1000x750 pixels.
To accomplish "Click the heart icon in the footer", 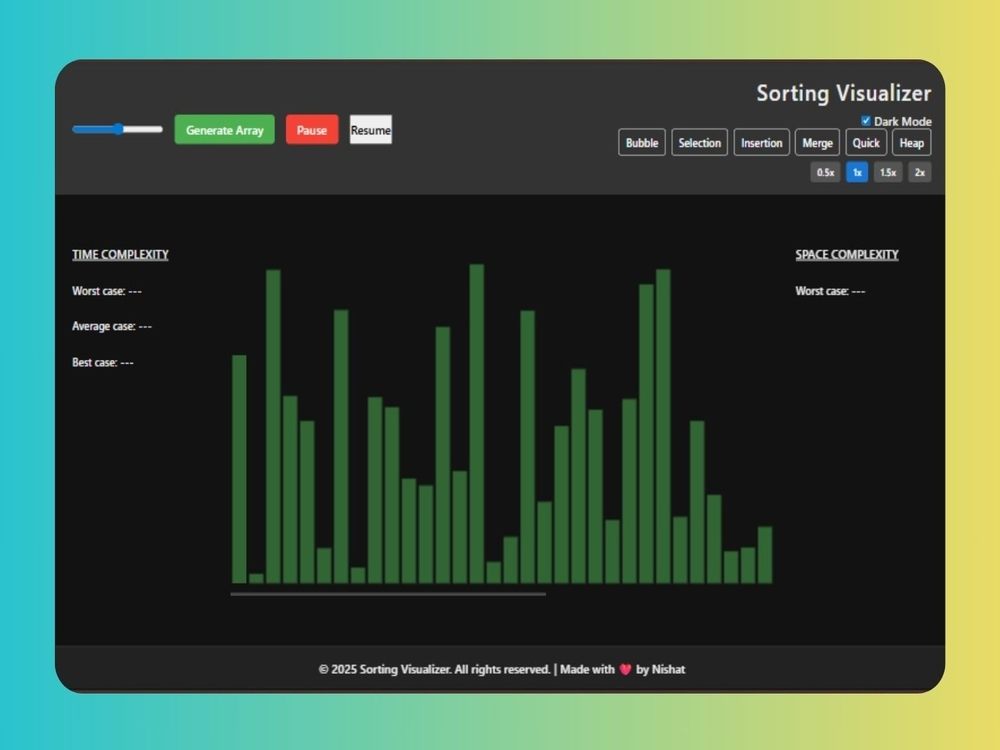I will [x=626, y=670].
